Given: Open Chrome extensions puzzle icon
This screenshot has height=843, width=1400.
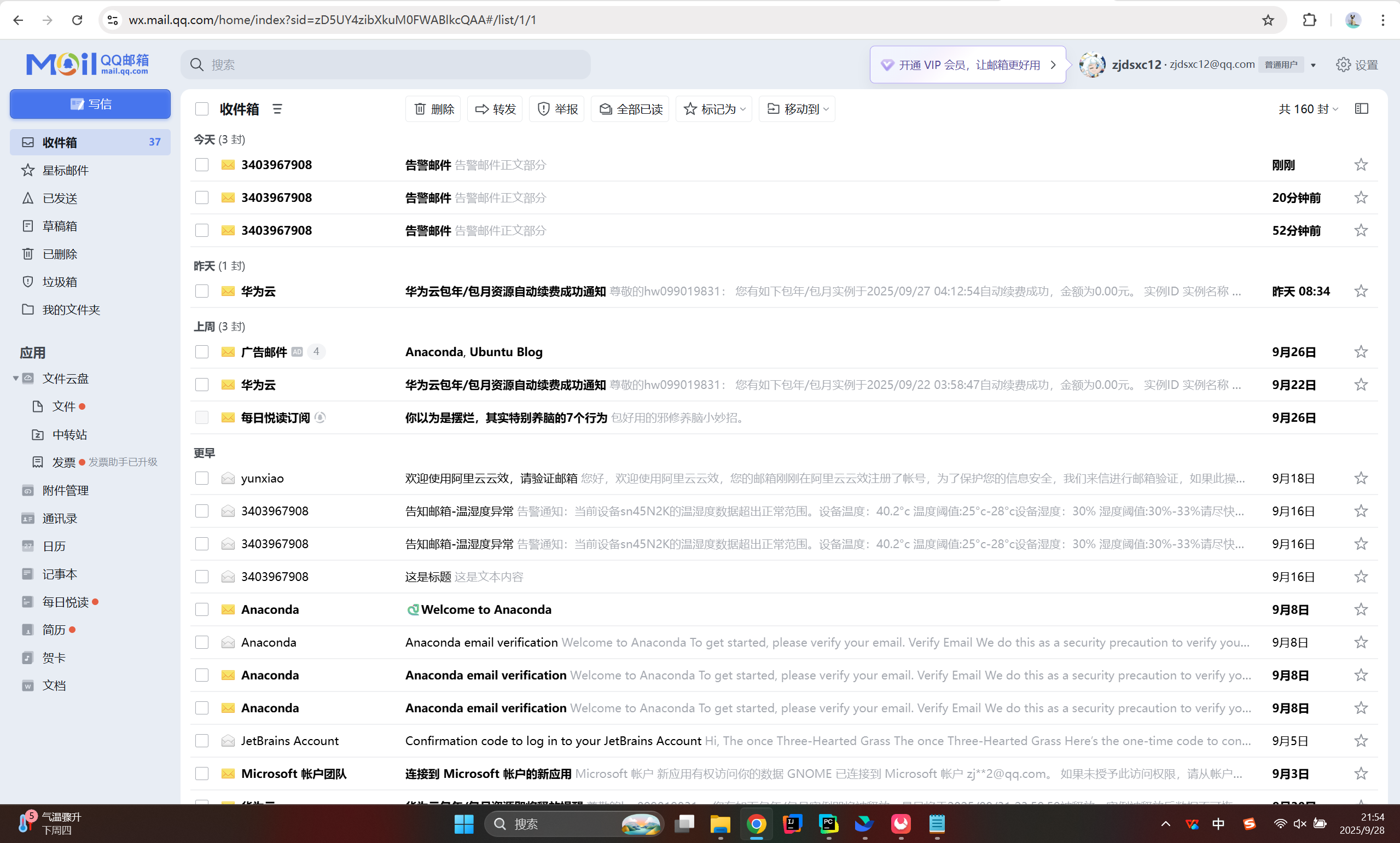Looking at the screenshot, I should coord(1309,20).
